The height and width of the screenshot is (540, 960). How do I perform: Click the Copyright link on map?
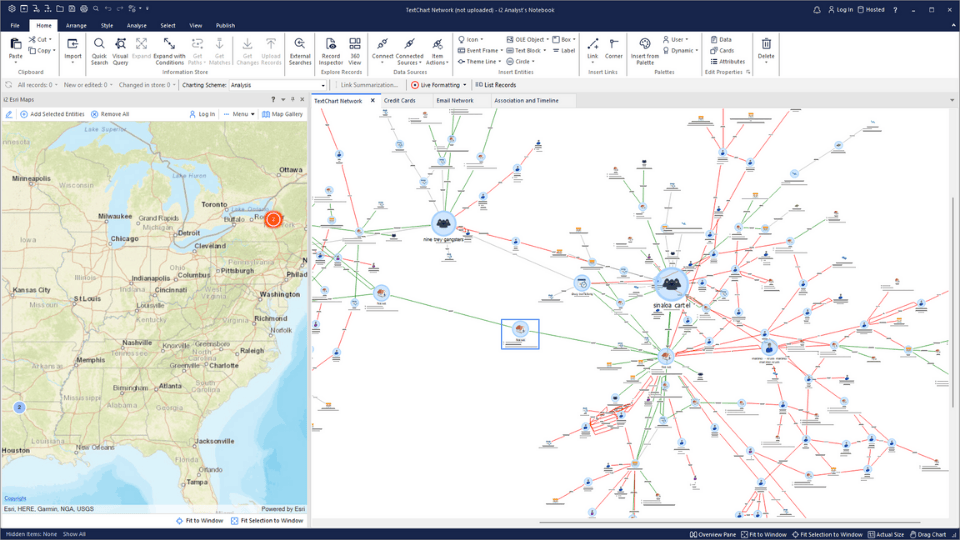(15, 498)
